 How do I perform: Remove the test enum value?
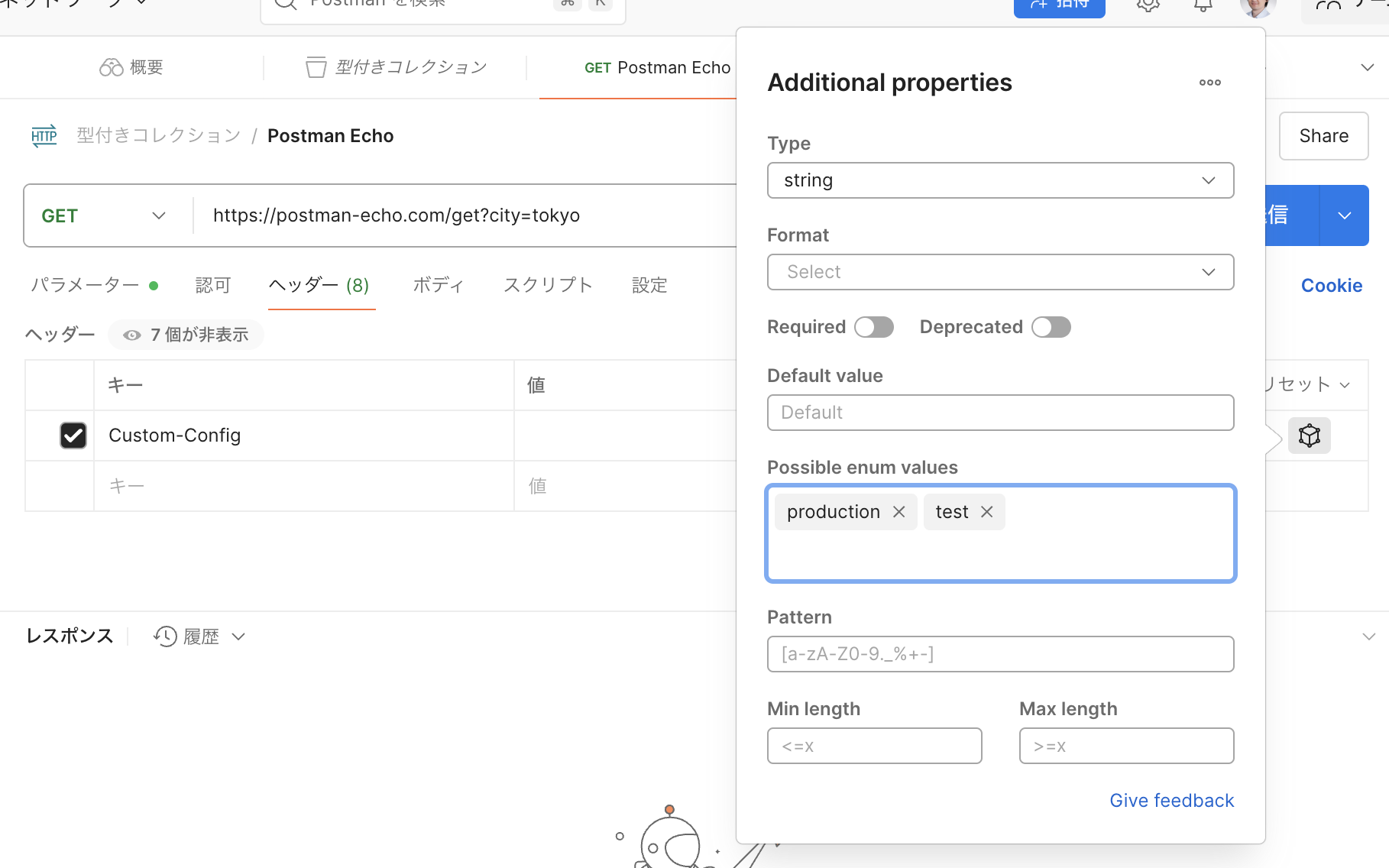pos(987,512)
